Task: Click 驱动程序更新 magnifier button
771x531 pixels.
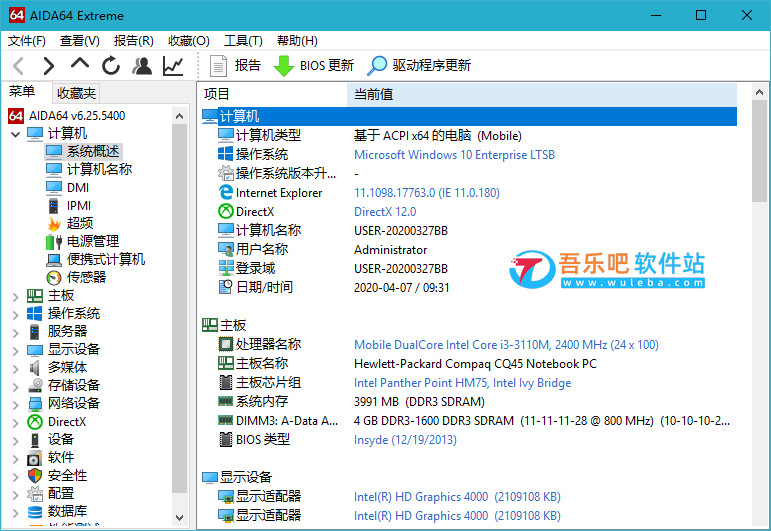Action: click(419, 65)
